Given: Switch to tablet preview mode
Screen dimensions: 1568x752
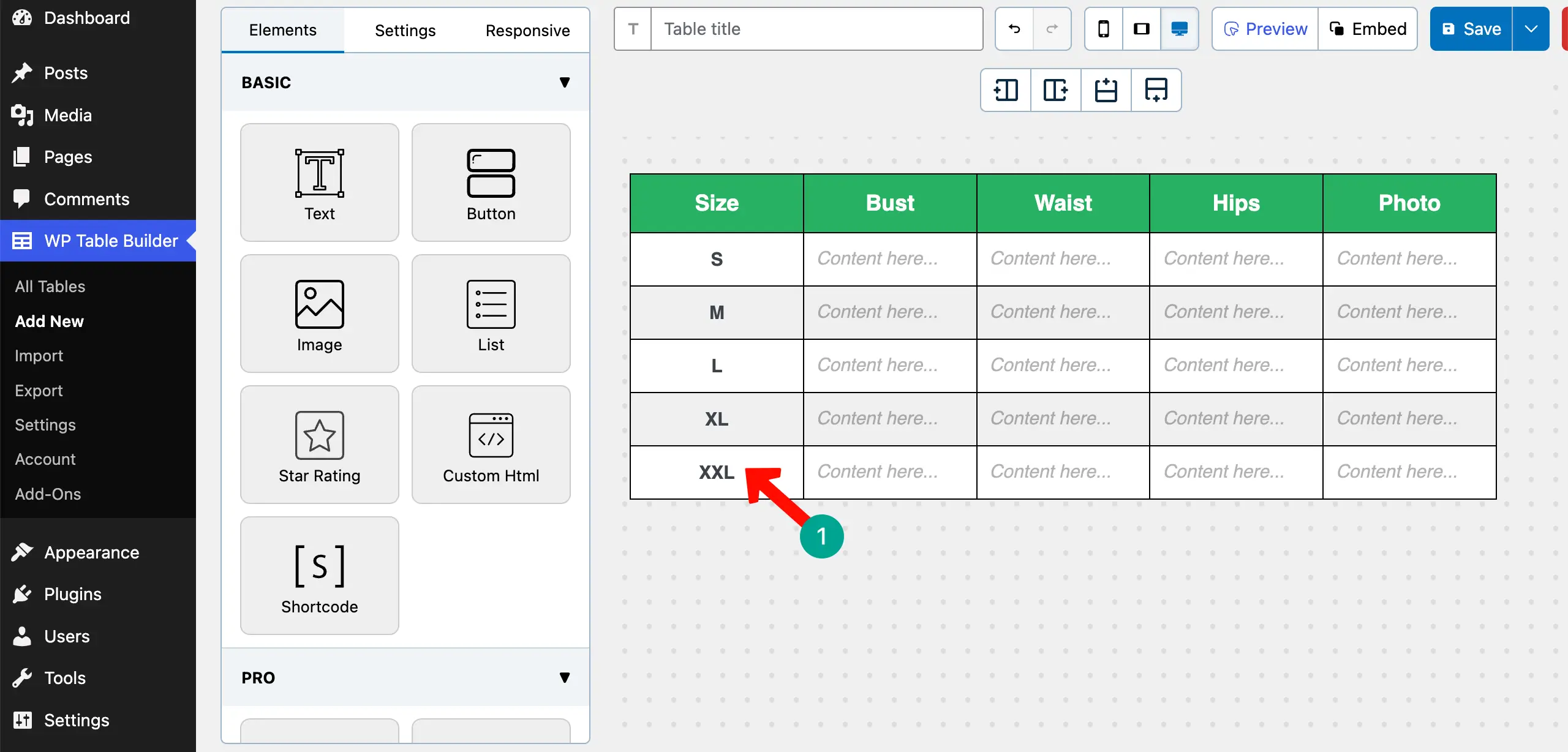Looking at the screenshot, I should click(1141, 29).
